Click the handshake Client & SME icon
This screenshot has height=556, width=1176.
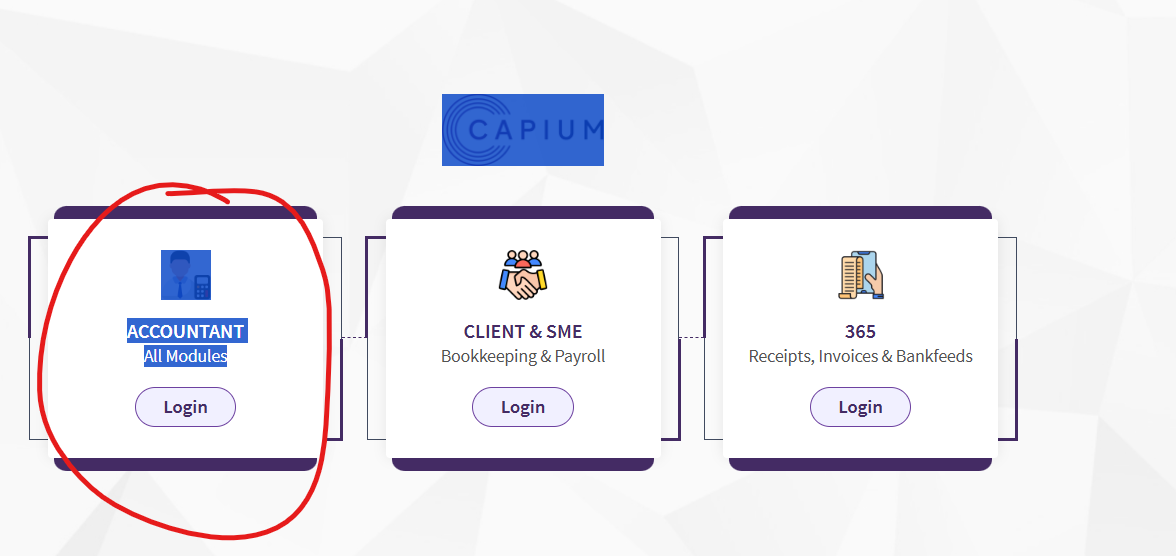click(x=523, y=275)
